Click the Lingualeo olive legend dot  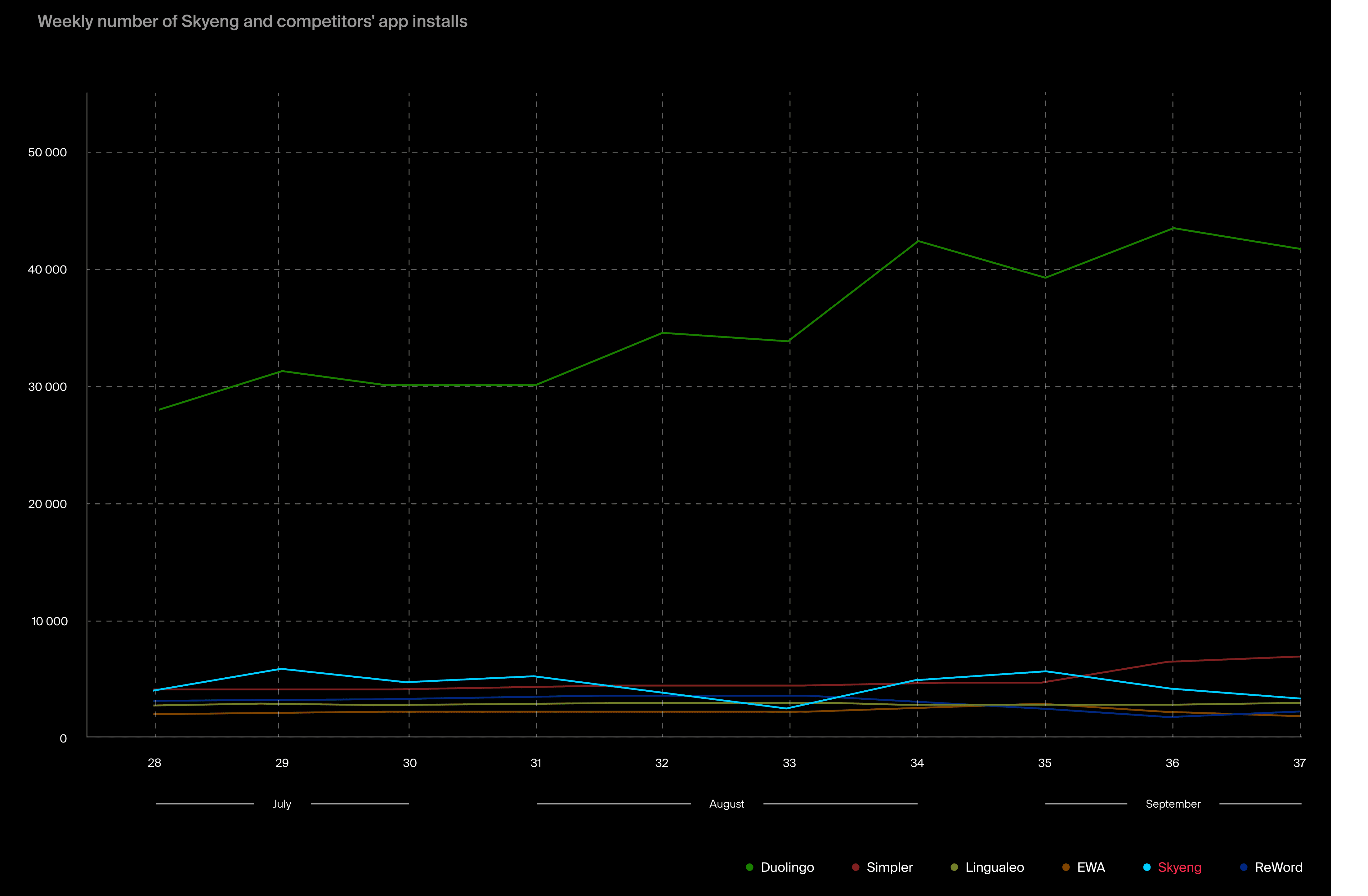954,867
